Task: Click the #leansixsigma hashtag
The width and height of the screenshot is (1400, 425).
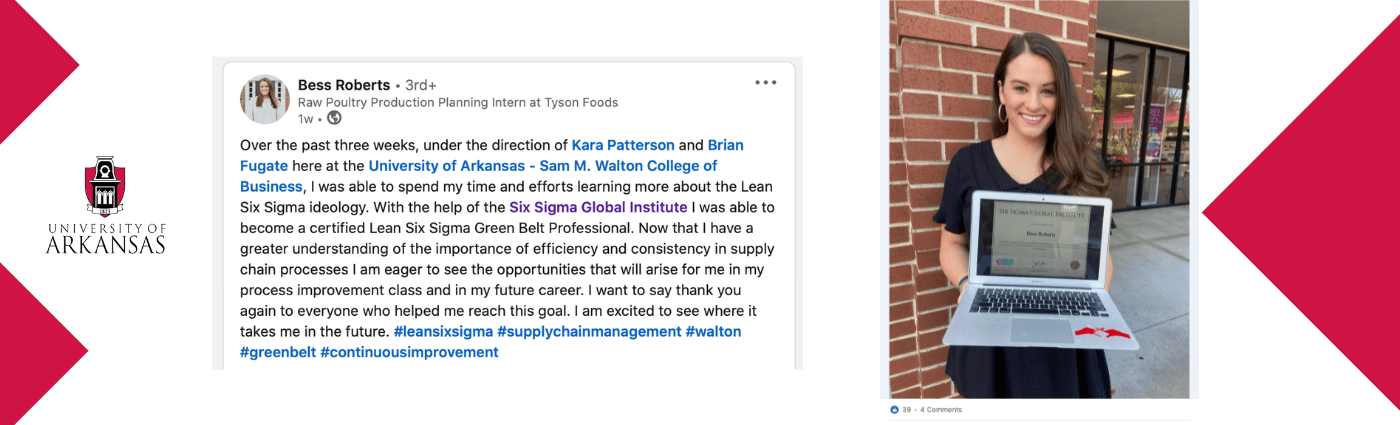Action: (441, 331)
